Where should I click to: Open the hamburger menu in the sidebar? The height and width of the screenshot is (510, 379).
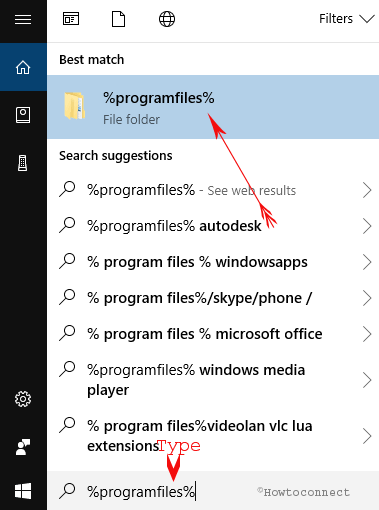[x=23, y=20]
